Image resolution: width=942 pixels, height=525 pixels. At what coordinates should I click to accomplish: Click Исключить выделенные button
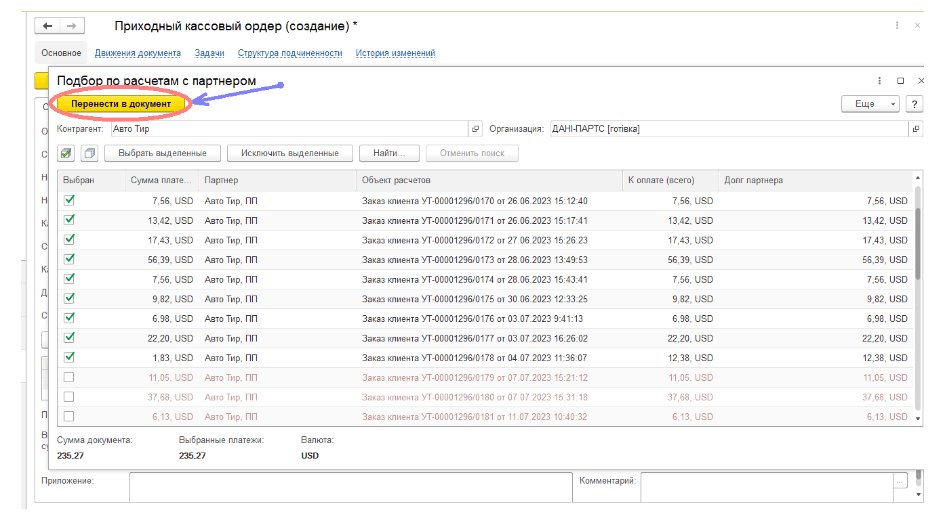[290, 153]
